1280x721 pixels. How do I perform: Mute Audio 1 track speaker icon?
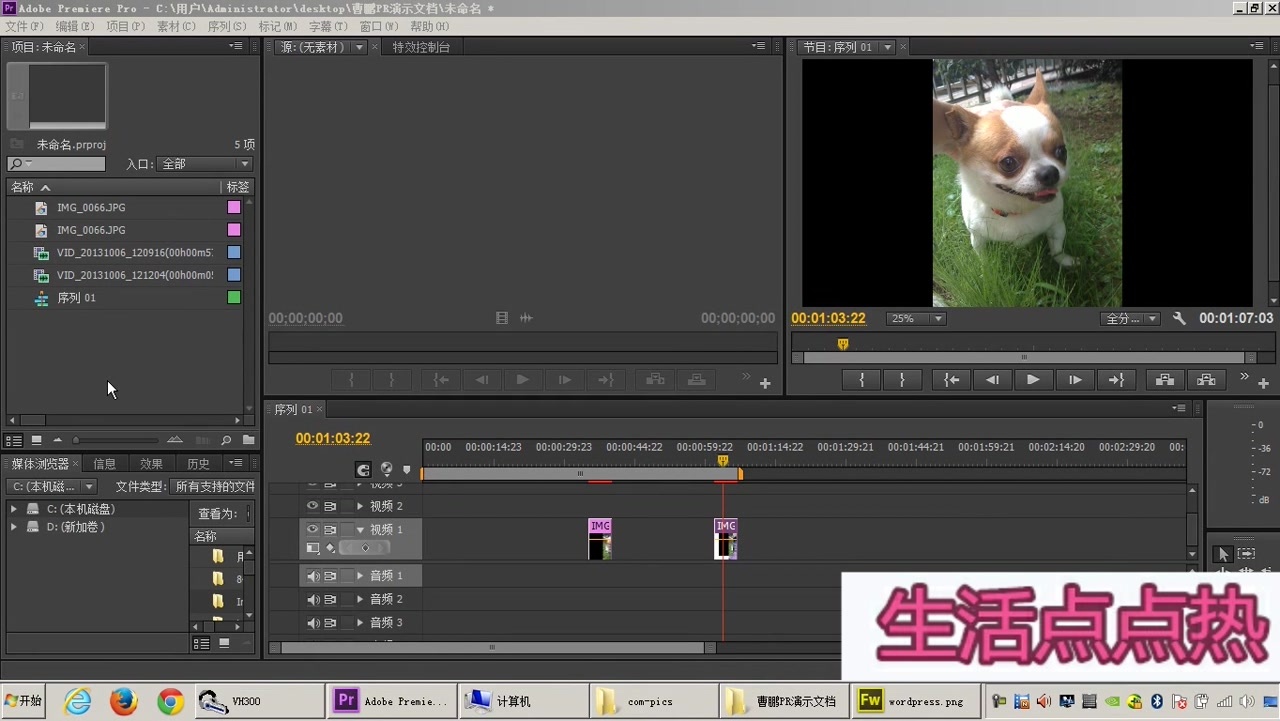[x=312, y=576]
